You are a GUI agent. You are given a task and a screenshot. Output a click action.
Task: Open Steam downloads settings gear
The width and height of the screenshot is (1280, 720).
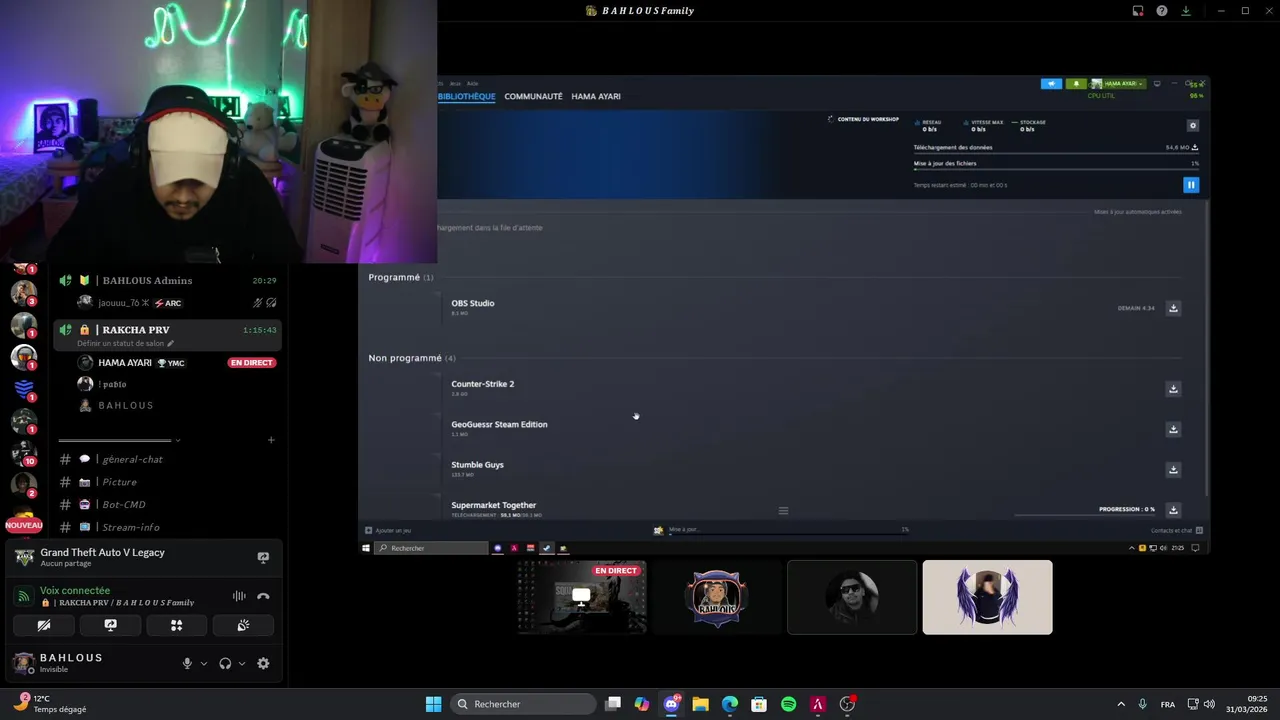tap(1192, 126)
